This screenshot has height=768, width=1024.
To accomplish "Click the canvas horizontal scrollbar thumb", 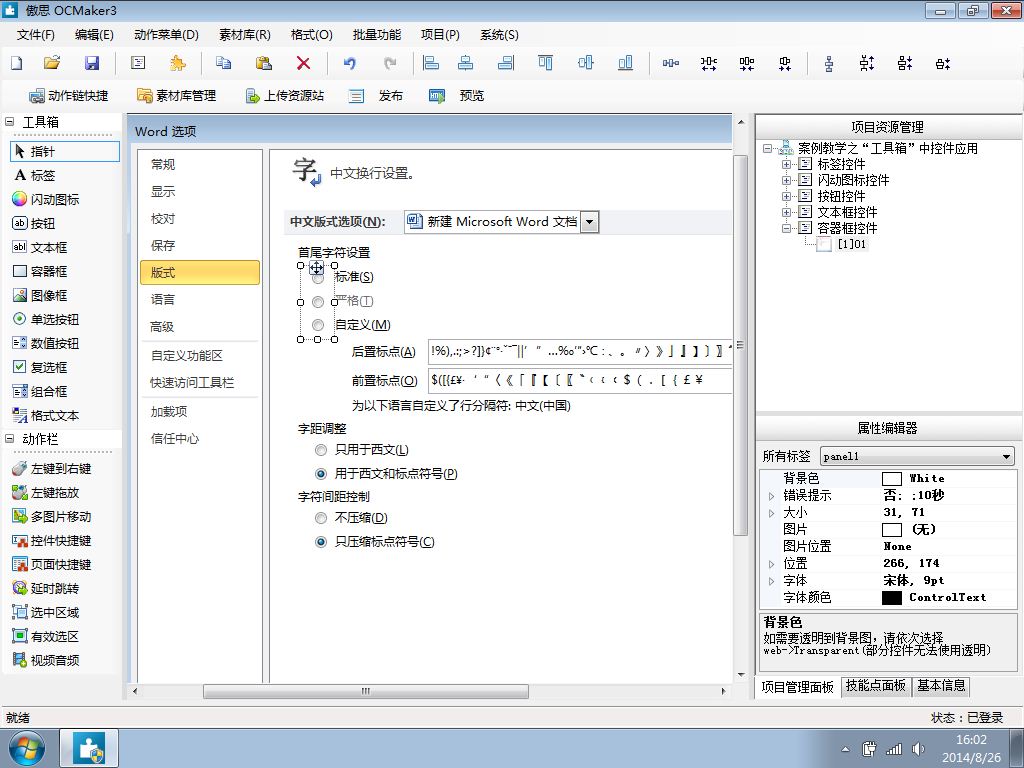I will [366, 691].
